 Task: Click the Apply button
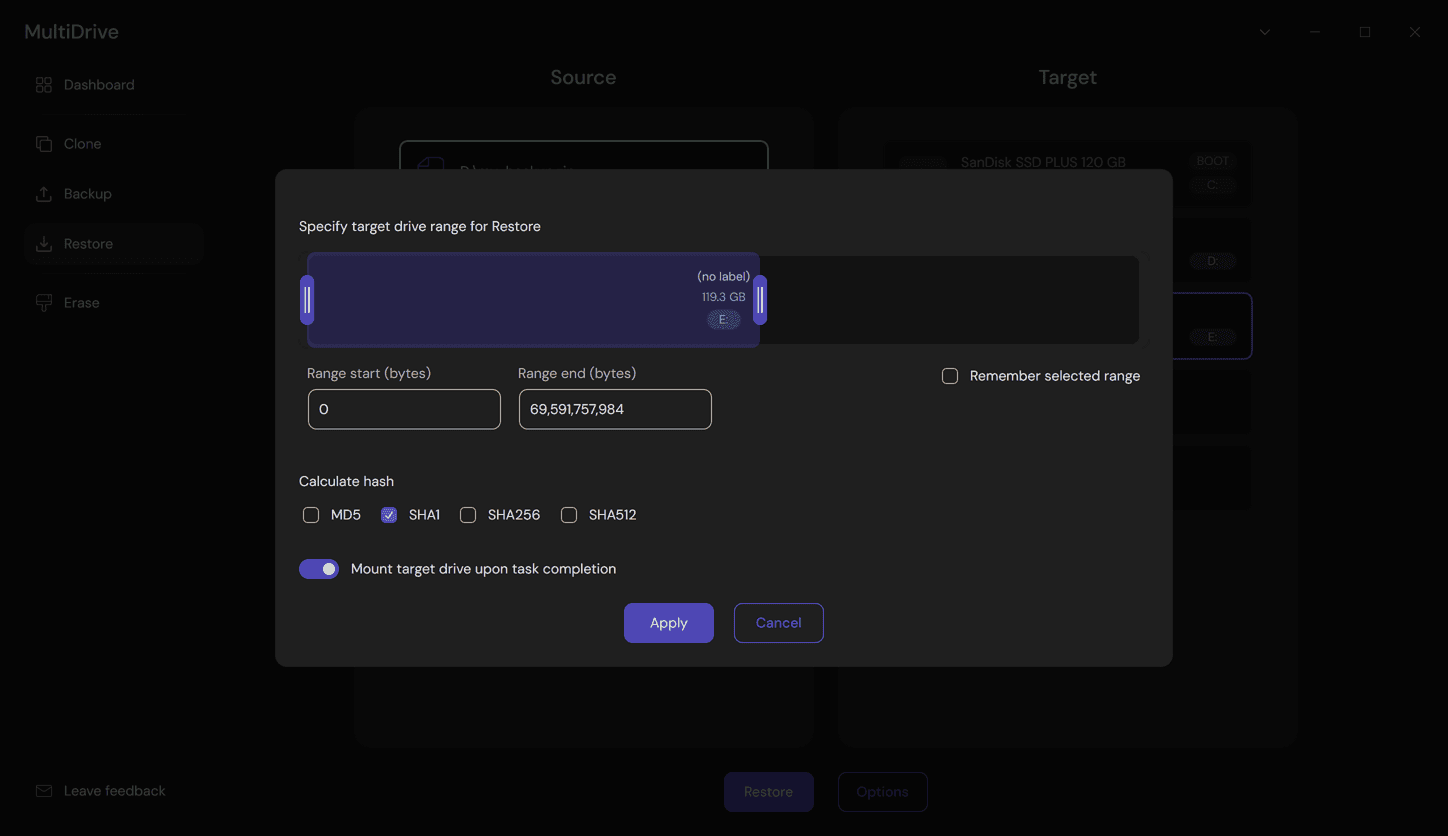click(668, 622)
